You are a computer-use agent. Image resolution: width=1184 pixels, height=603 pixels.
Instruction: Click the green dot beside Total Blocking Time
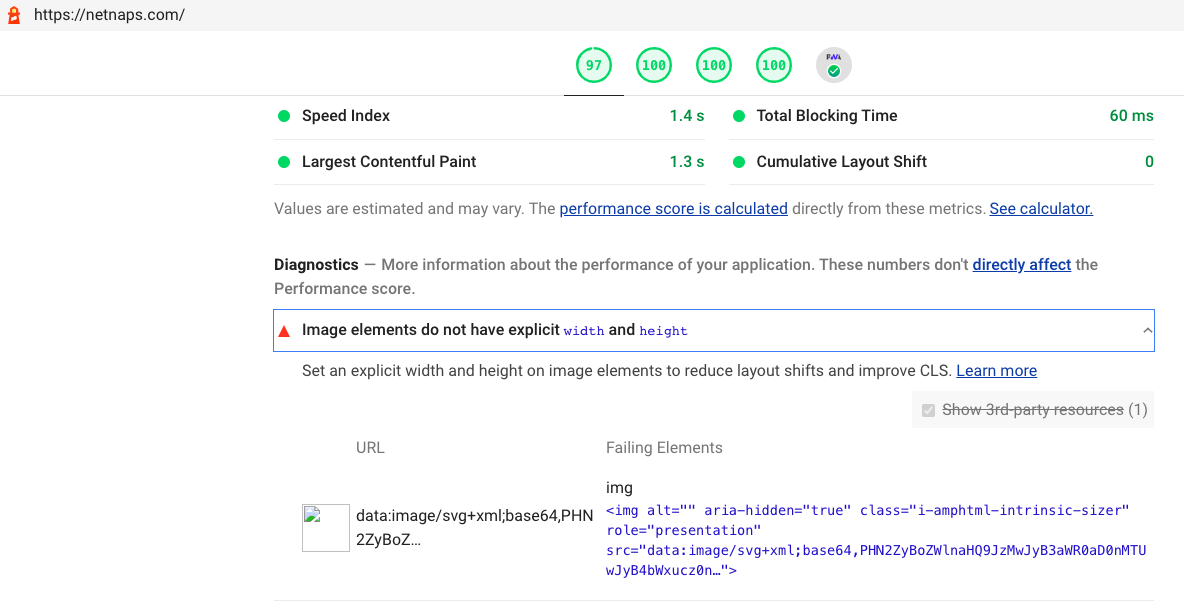click(739, 115)
